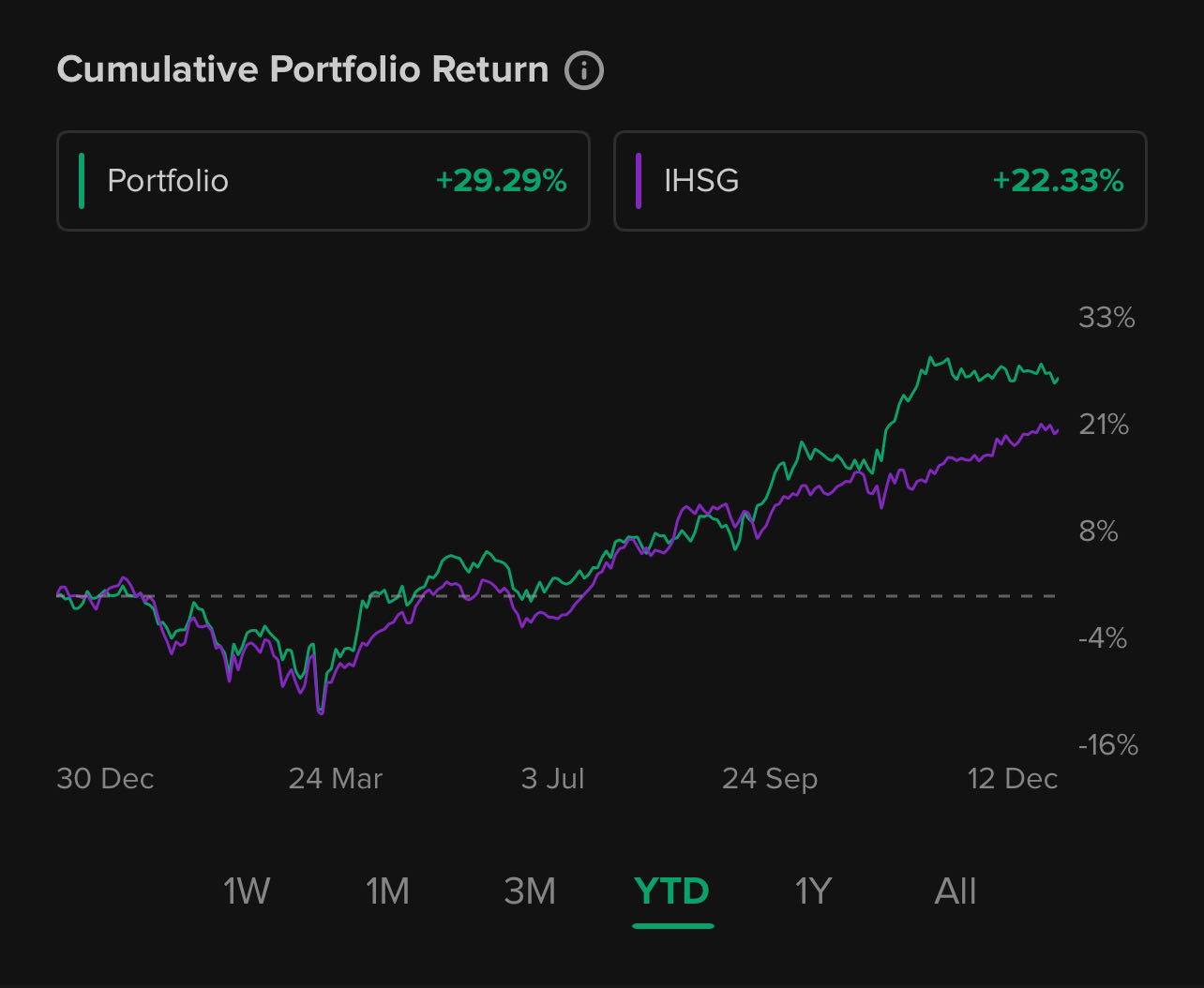Toggle the Portfolio series legend card

[x=323, y=181]
